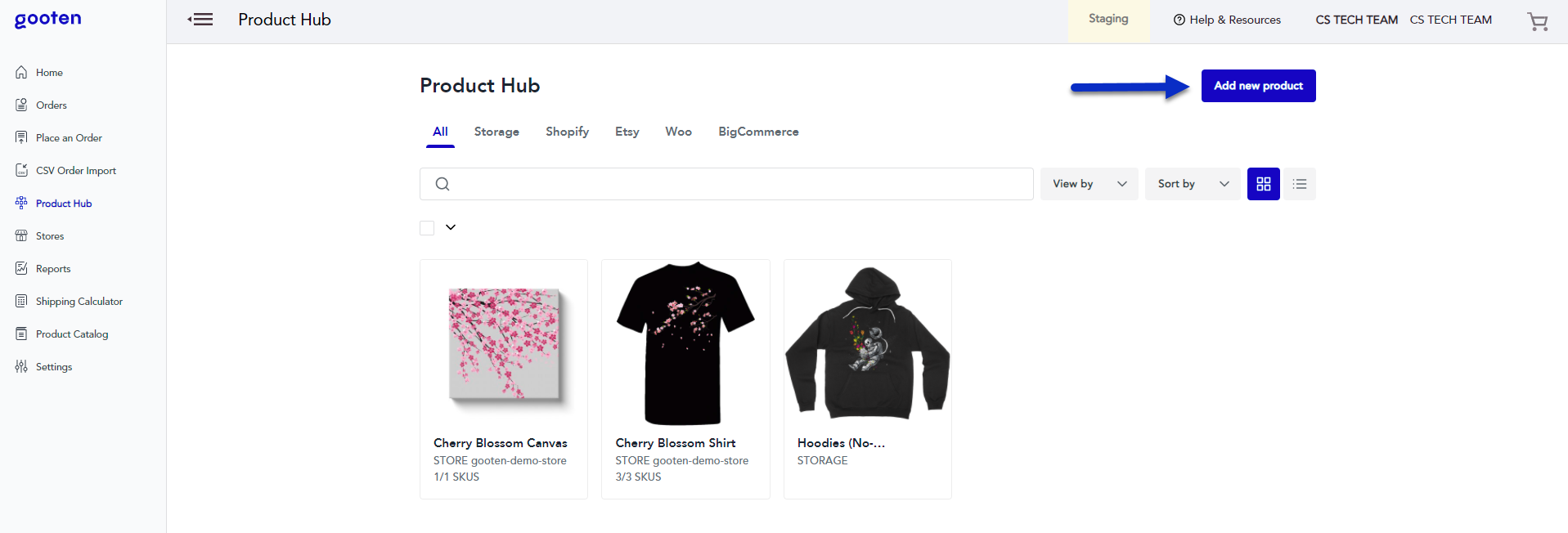Screen dimensions: 1568x533
Task: Open the Hoodies product thumbnail
Action: [x=867, y=343]
